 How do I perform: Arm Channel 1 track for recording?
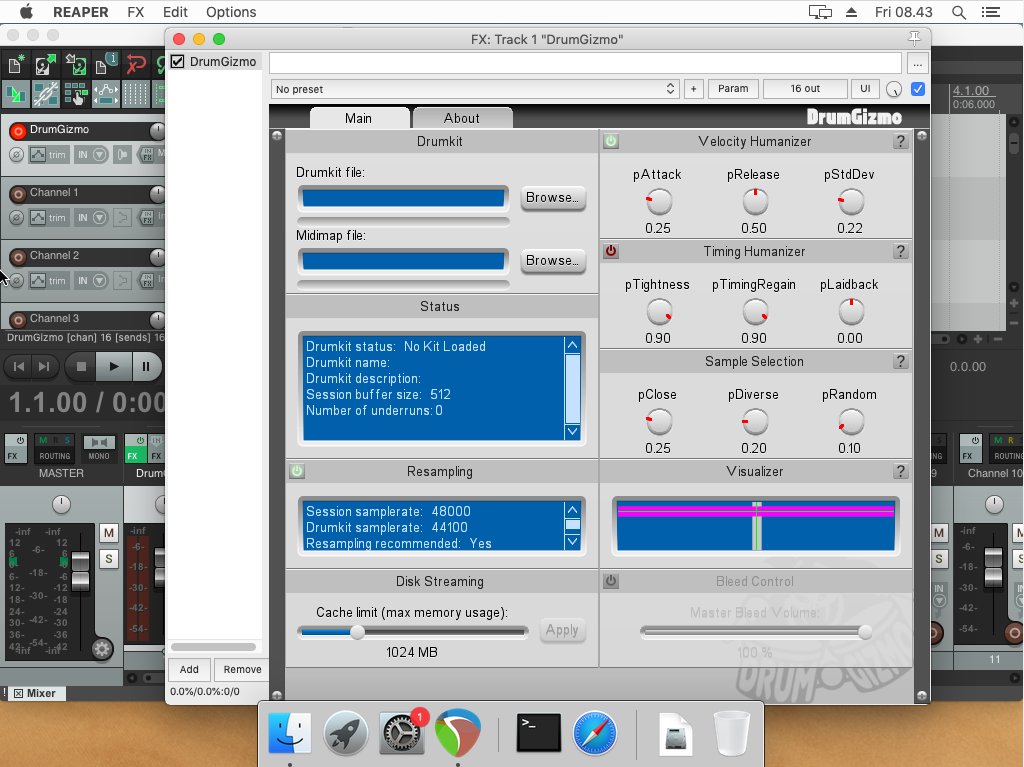(x=18, y=194)
